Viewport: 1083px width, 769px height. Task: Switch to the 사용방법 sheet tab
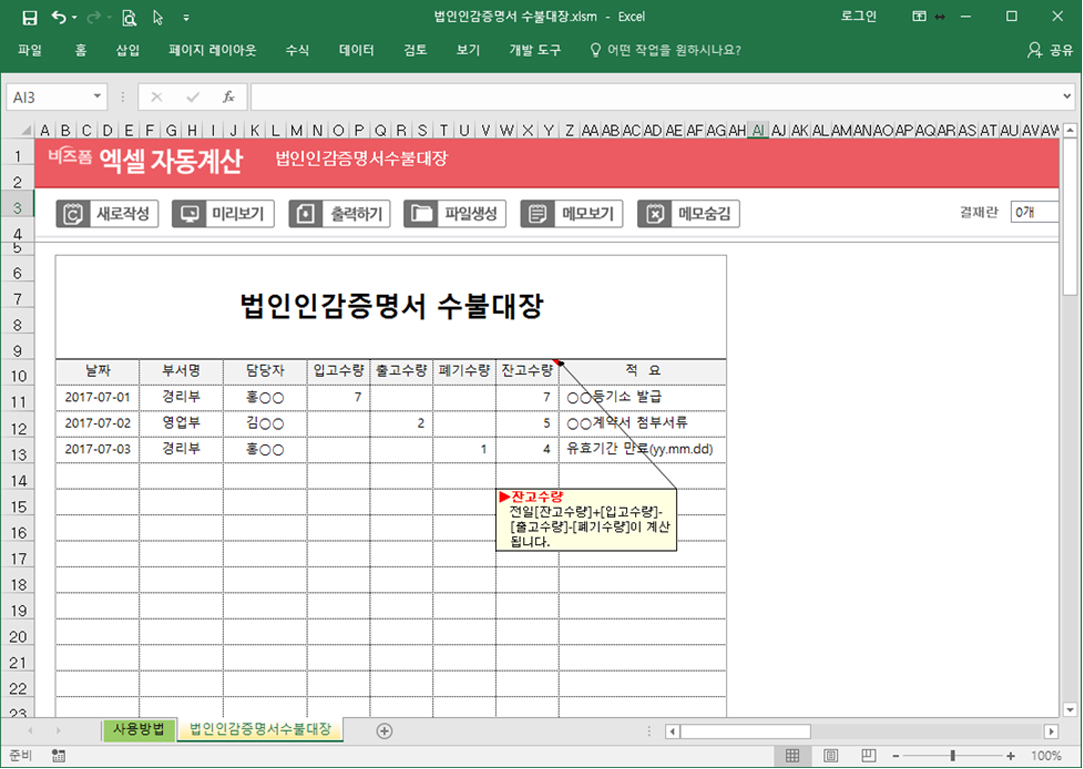click(x=139, y=730)
